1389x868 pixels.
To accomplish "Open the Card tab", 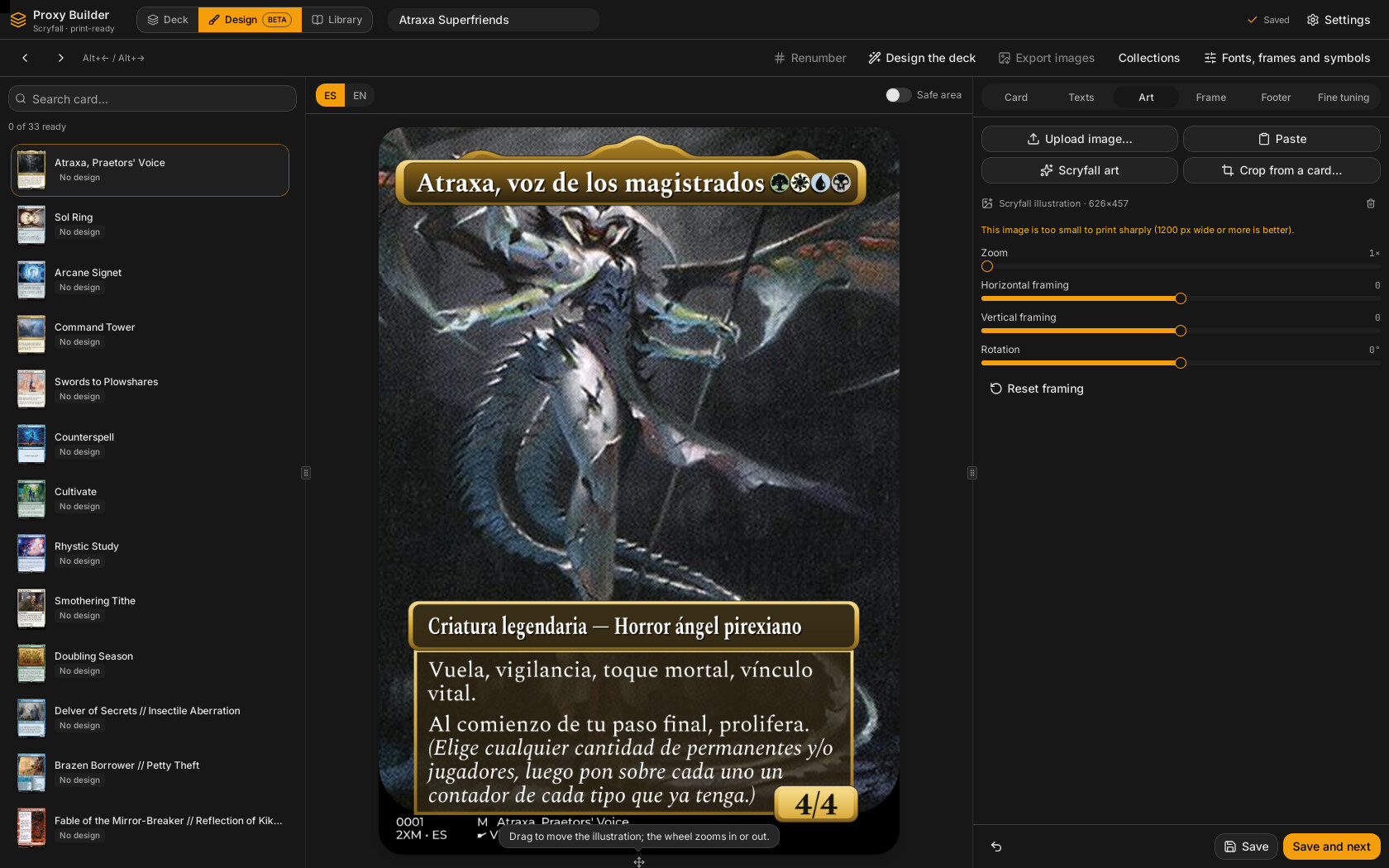I will [1016, 98].
